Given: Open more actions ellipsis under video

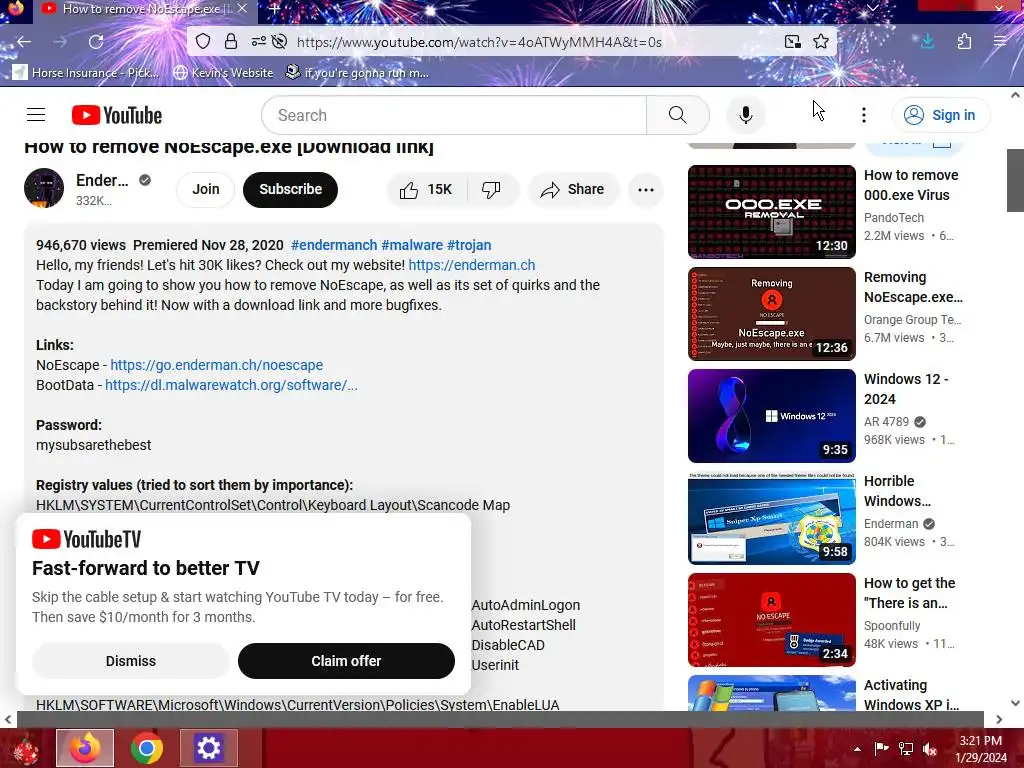Looking at the screenshot, I should coord(646,189).
